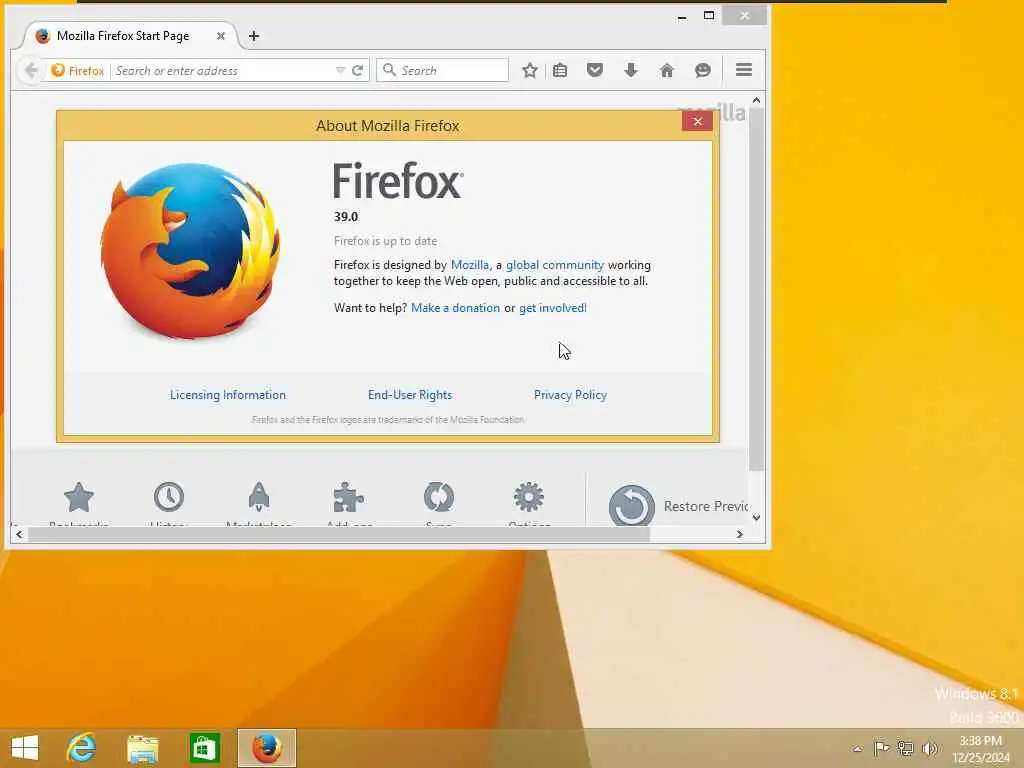Close the About Mozilla Firefox dialog

click(x=697, y=121)
